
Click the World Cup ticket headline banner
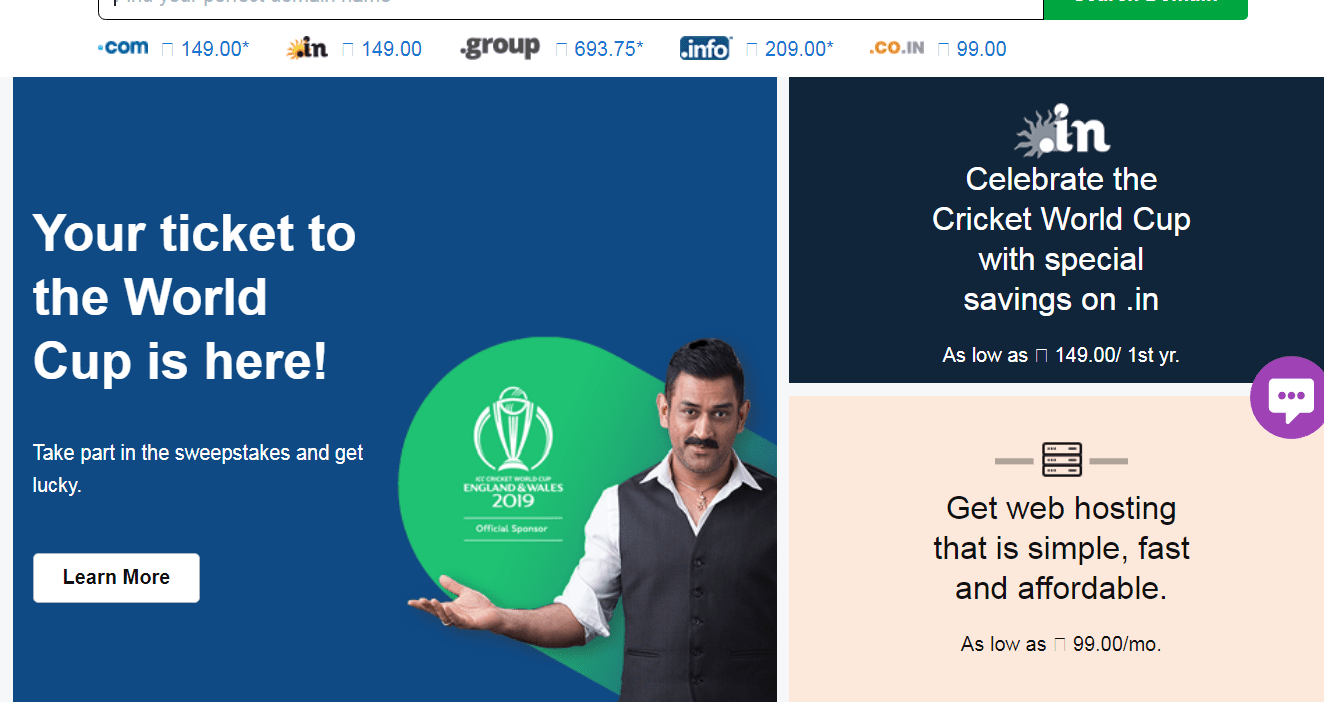(x=194, y=297)
